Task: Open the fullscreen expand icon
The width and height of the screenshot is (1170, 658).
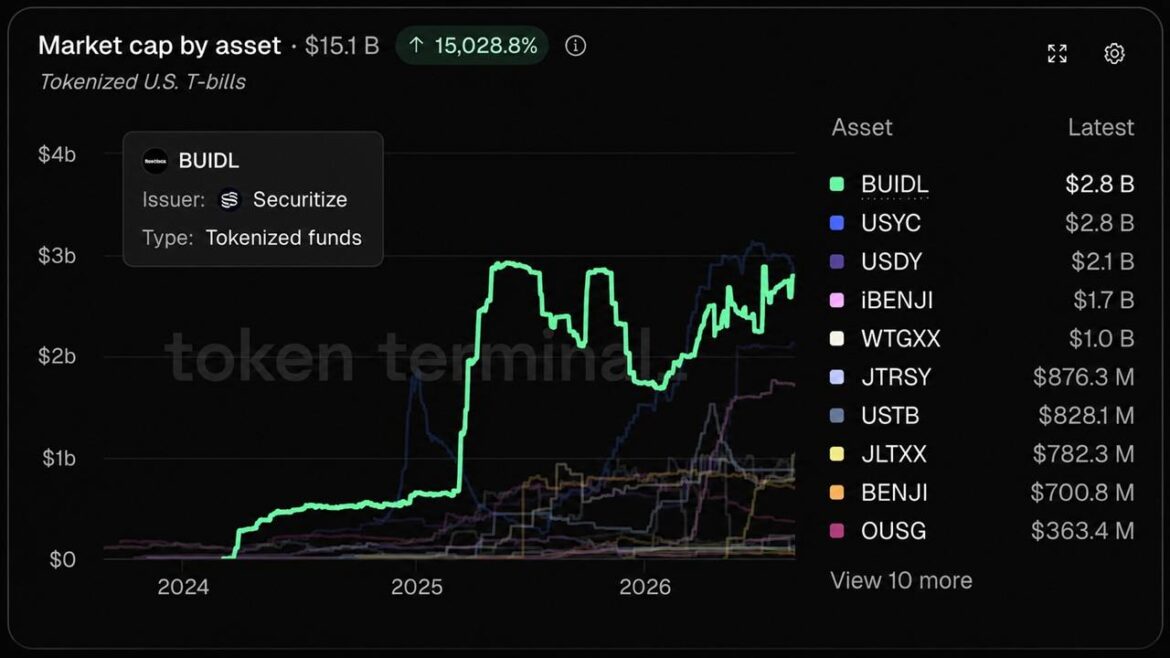Action: [x=1057, y=54]
